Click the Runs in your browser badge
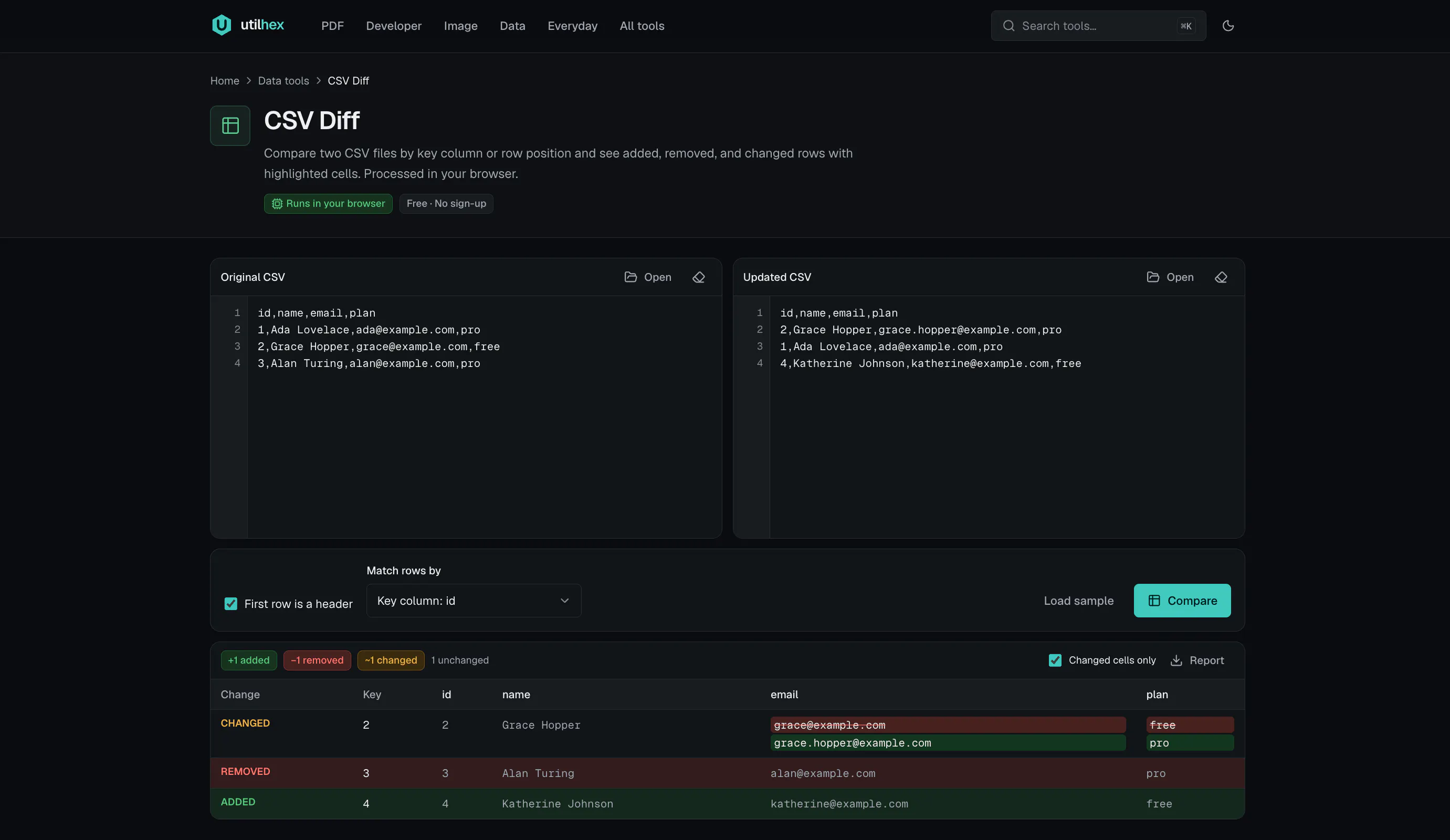 click(328, 204)
